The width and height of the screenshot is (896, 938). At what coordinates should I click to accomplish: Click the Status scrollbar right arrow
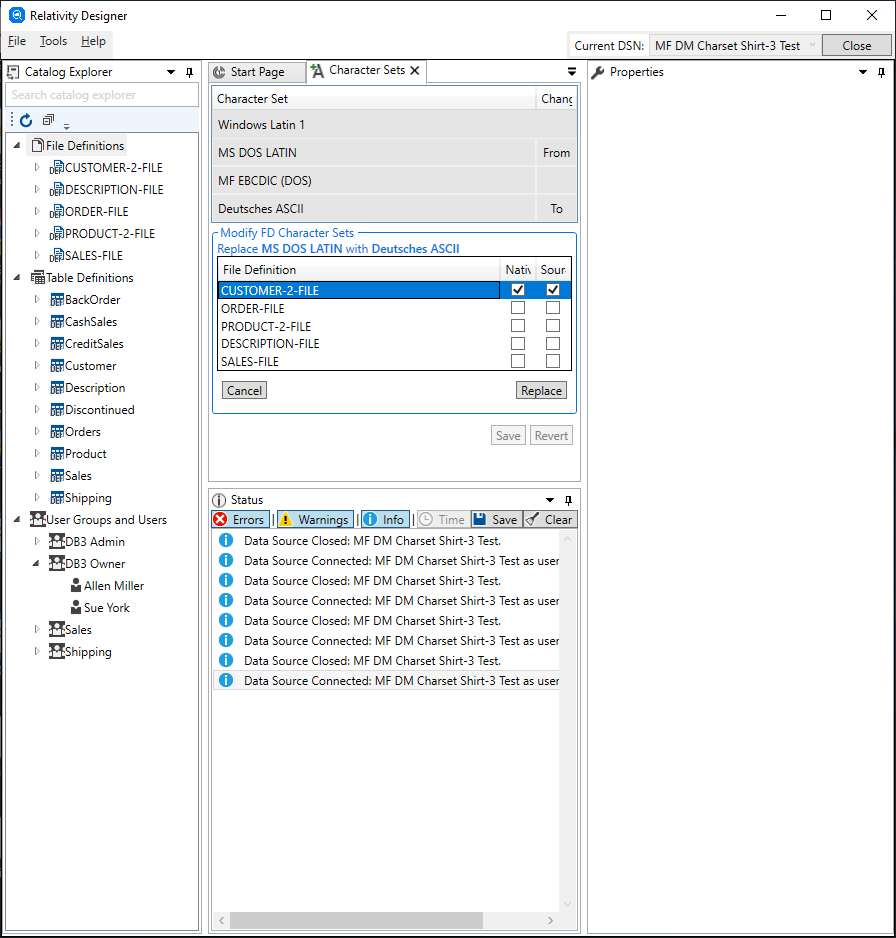(x=550, y=920)
